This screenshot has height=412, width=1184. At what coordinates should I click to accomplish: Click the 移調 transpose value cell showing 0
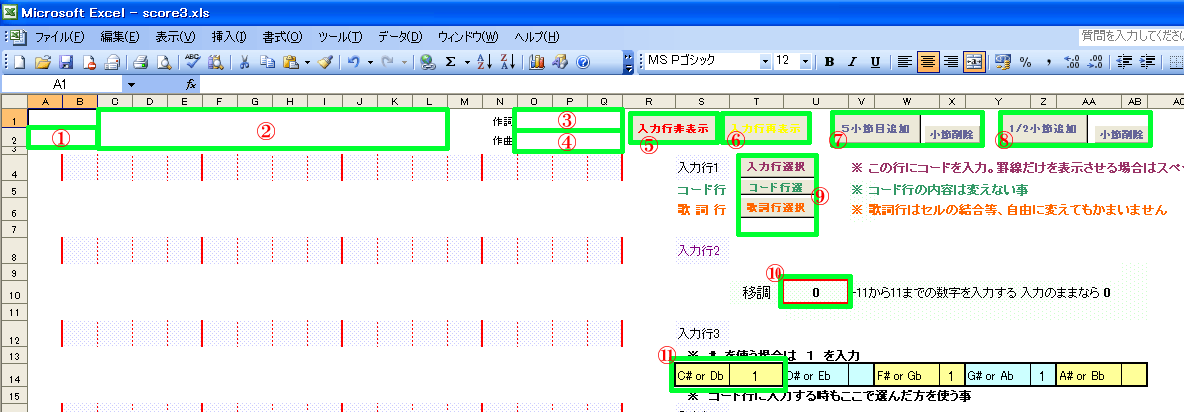816,293
